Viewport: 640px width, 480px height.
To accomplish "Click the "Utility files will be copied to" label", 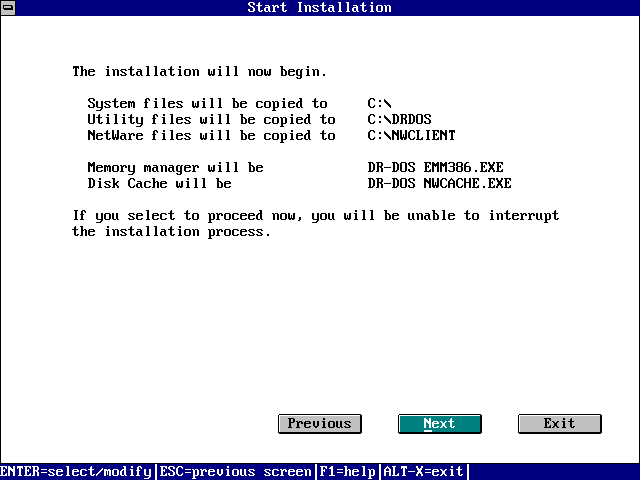I will 211,120.
